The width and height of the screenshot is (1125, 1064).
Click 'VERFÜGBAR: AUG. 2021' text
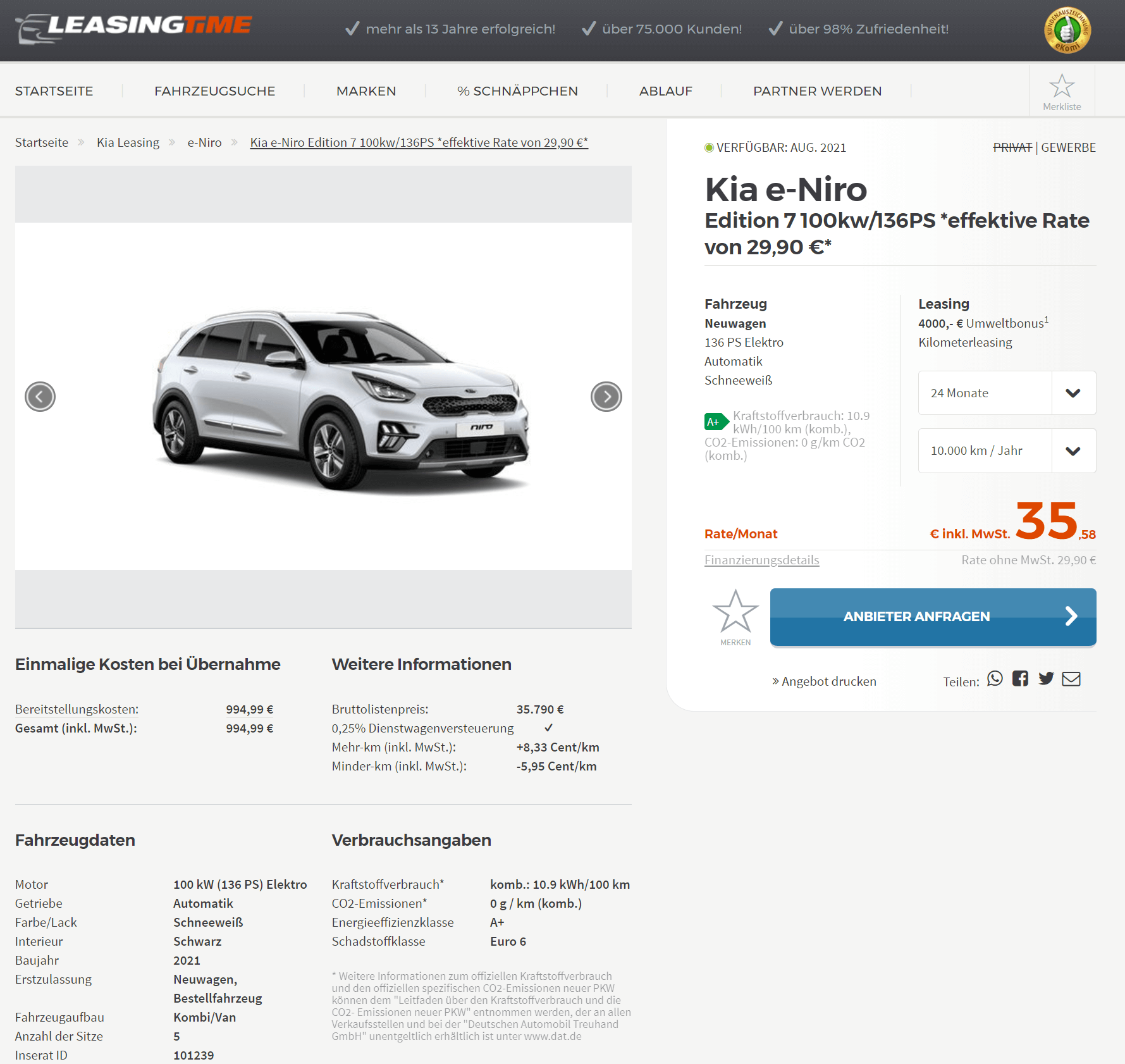[781, 147]
